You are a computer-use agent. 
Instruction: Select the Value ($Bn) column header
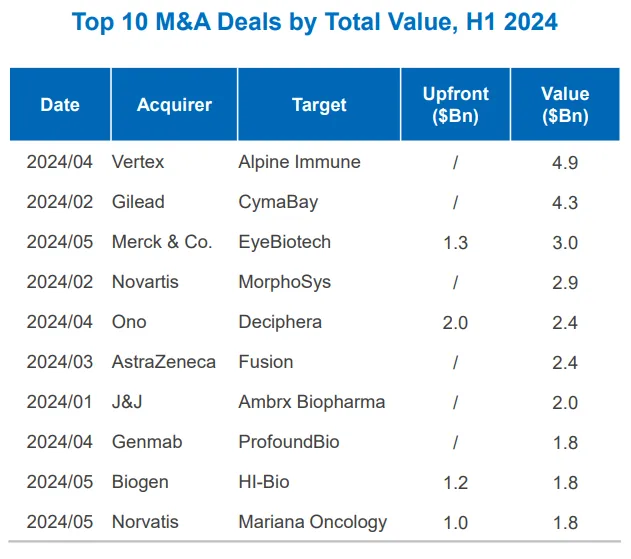565,105
